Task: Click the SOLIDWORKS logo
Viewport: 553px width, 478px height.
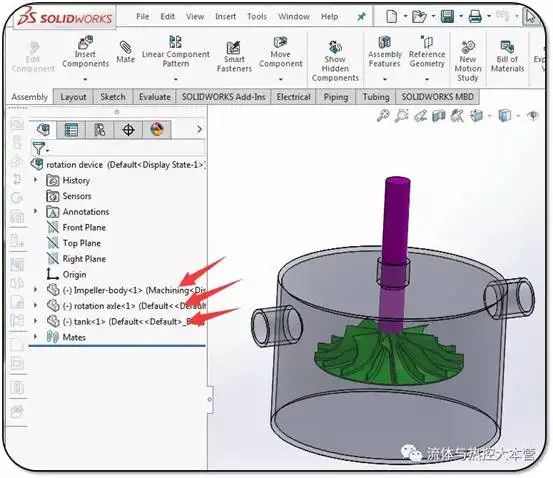Action: click(x=65, y=17)
